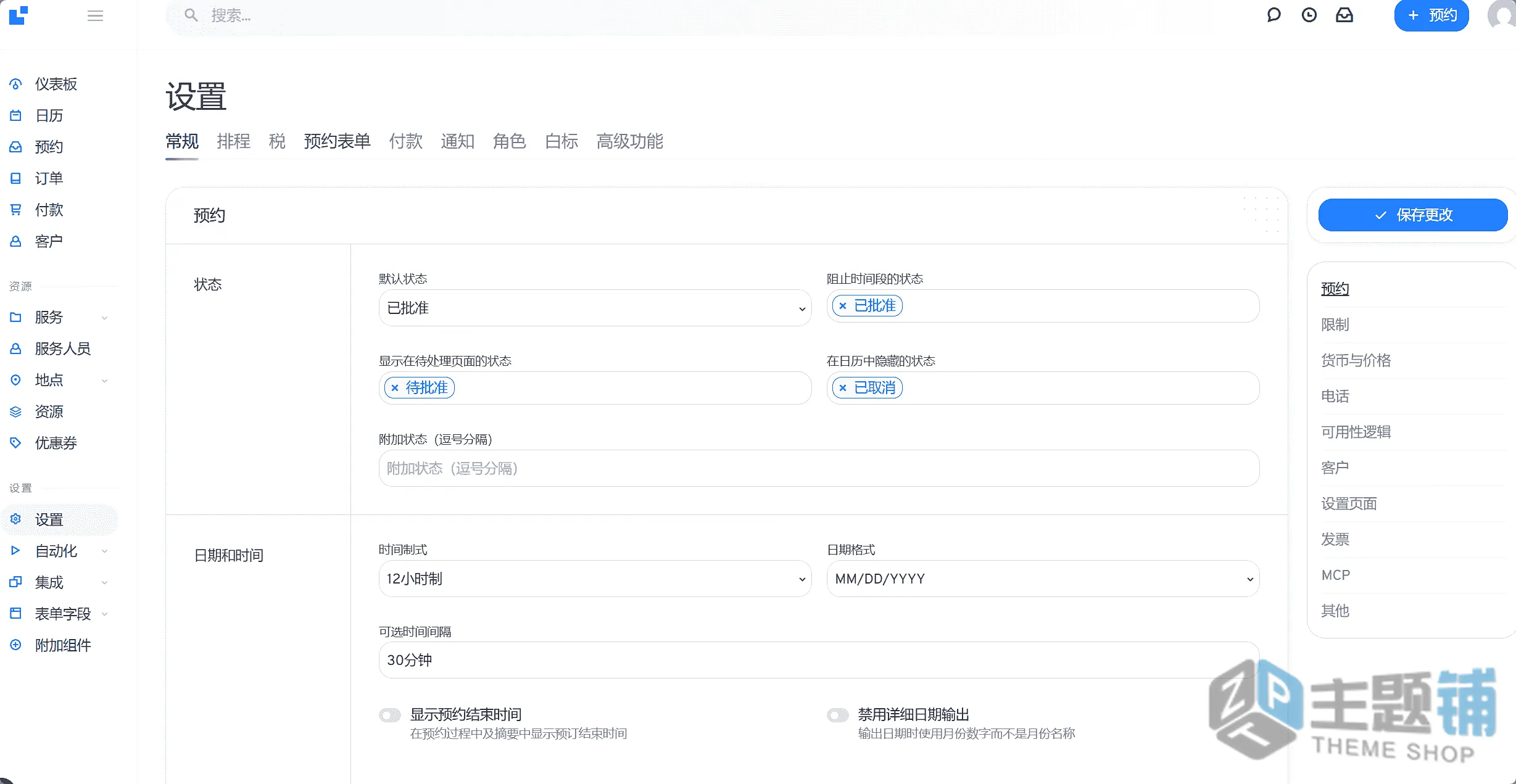1516x784 pixels.
Task: Jump to 客户 section link in right panel
Action: [x=1335, y=468]
